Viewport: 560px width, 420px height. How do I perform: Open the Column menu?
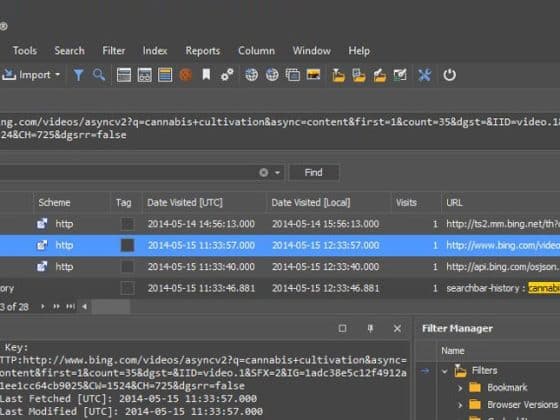(x=256, y=51)
